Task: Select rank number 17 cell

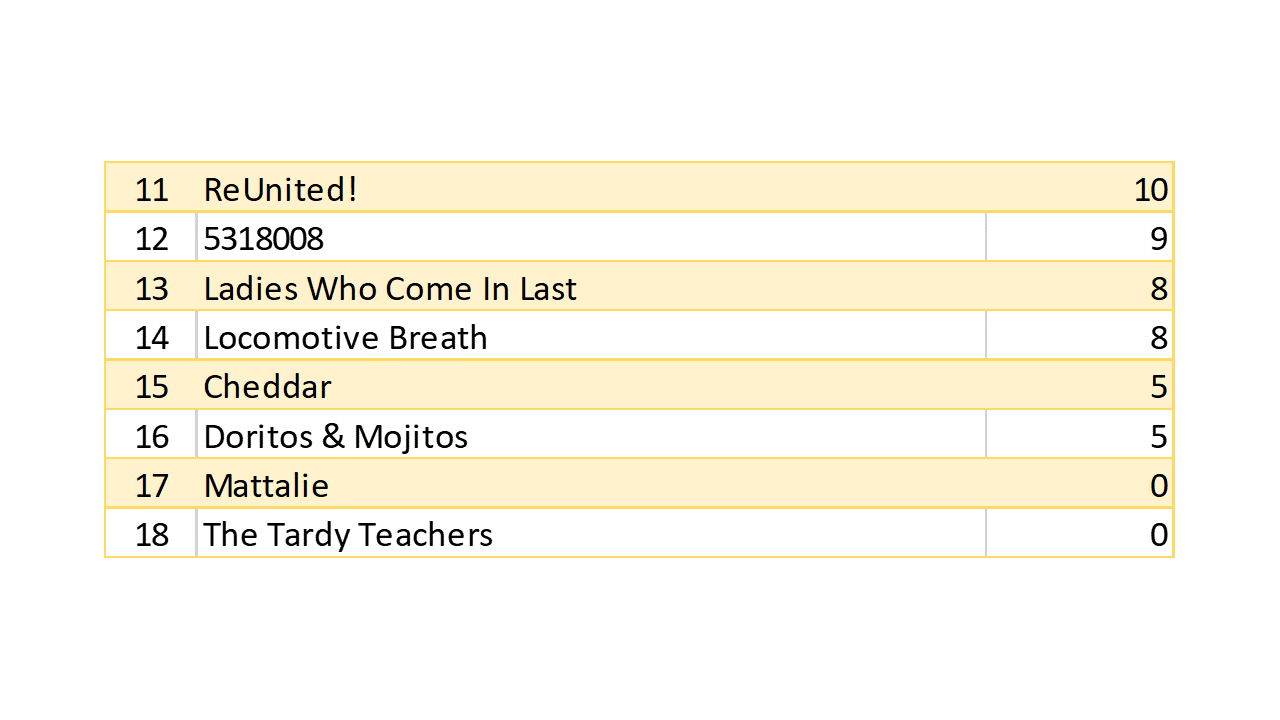Action: [x=151, y=485]
